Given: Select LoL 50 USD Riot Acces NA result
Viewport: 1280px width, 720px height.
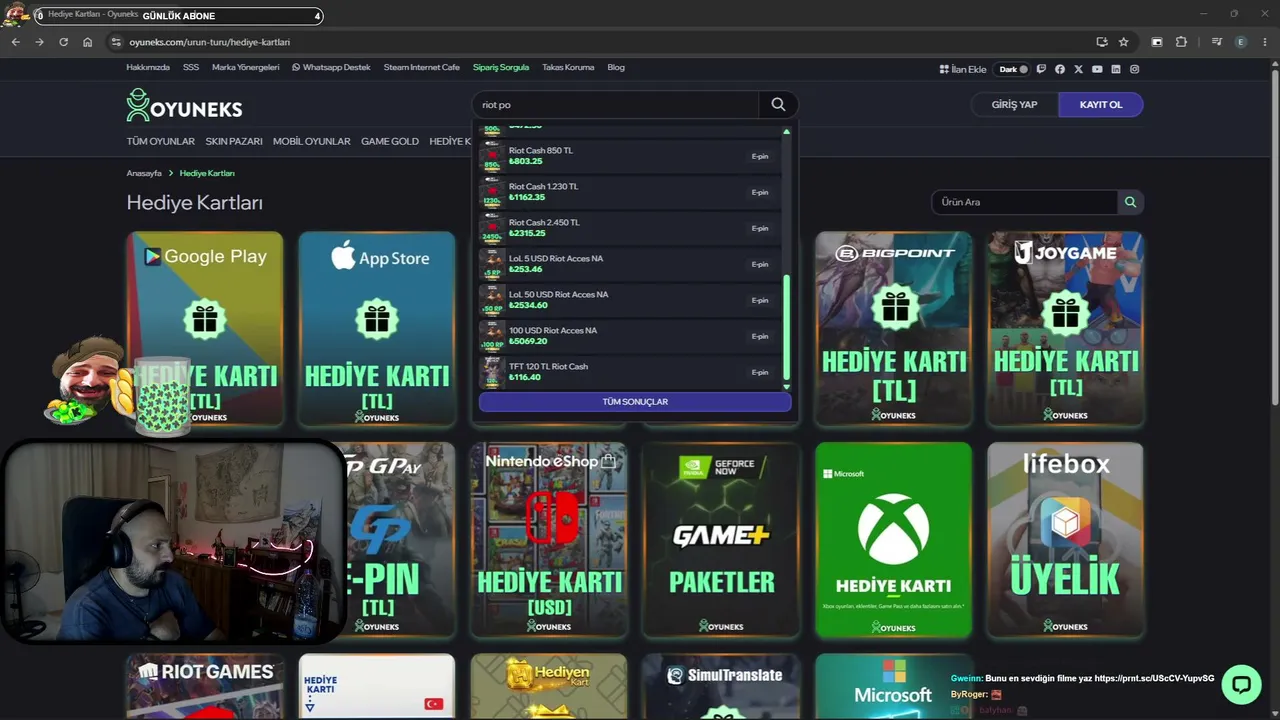Looking at the screenshot, I should pos(630,300).
